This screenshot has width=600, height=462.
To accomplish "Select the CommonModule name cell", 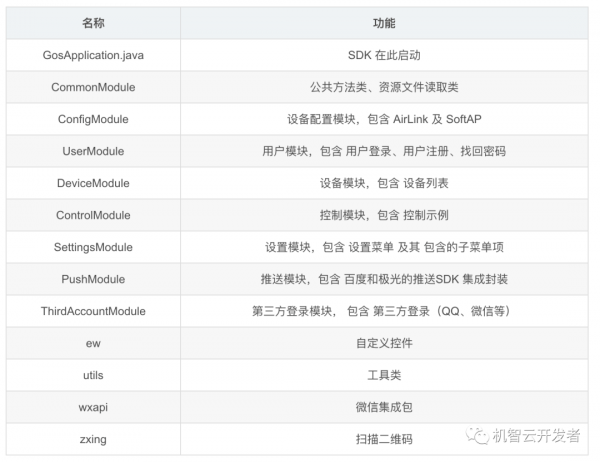I will coord(93,87).
